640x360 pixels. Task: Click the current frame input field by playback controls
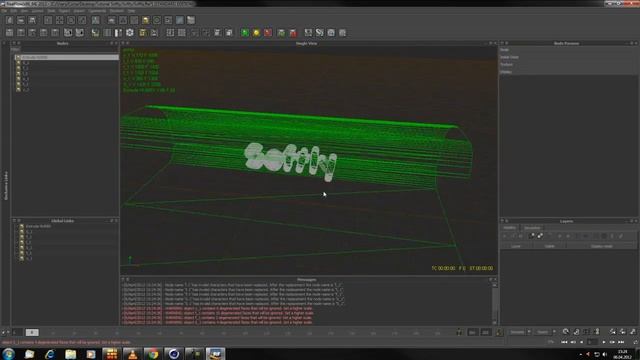(x=592, y=342)
